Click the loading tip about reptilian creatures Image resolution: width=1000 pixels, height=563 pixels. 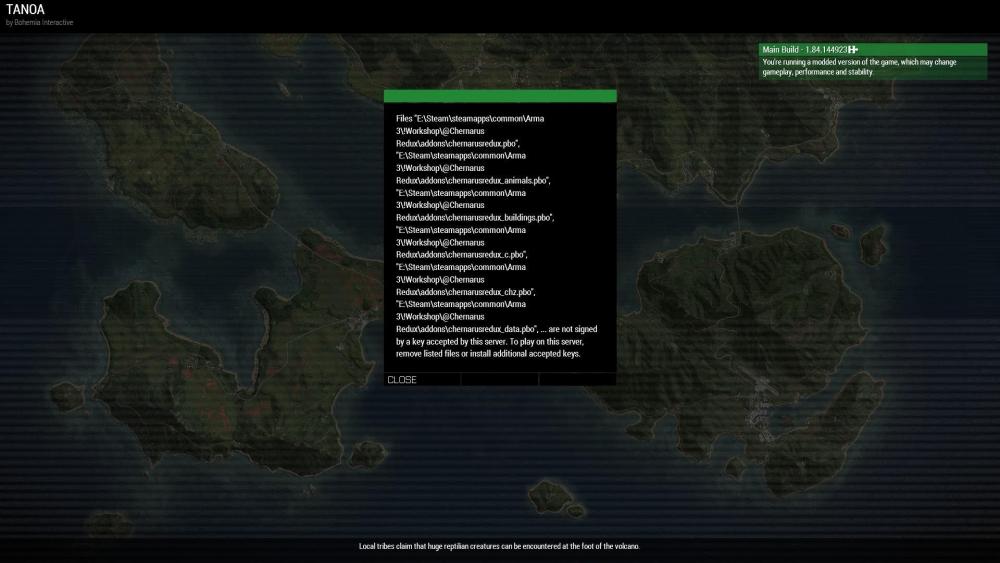(x=499, y=546)
